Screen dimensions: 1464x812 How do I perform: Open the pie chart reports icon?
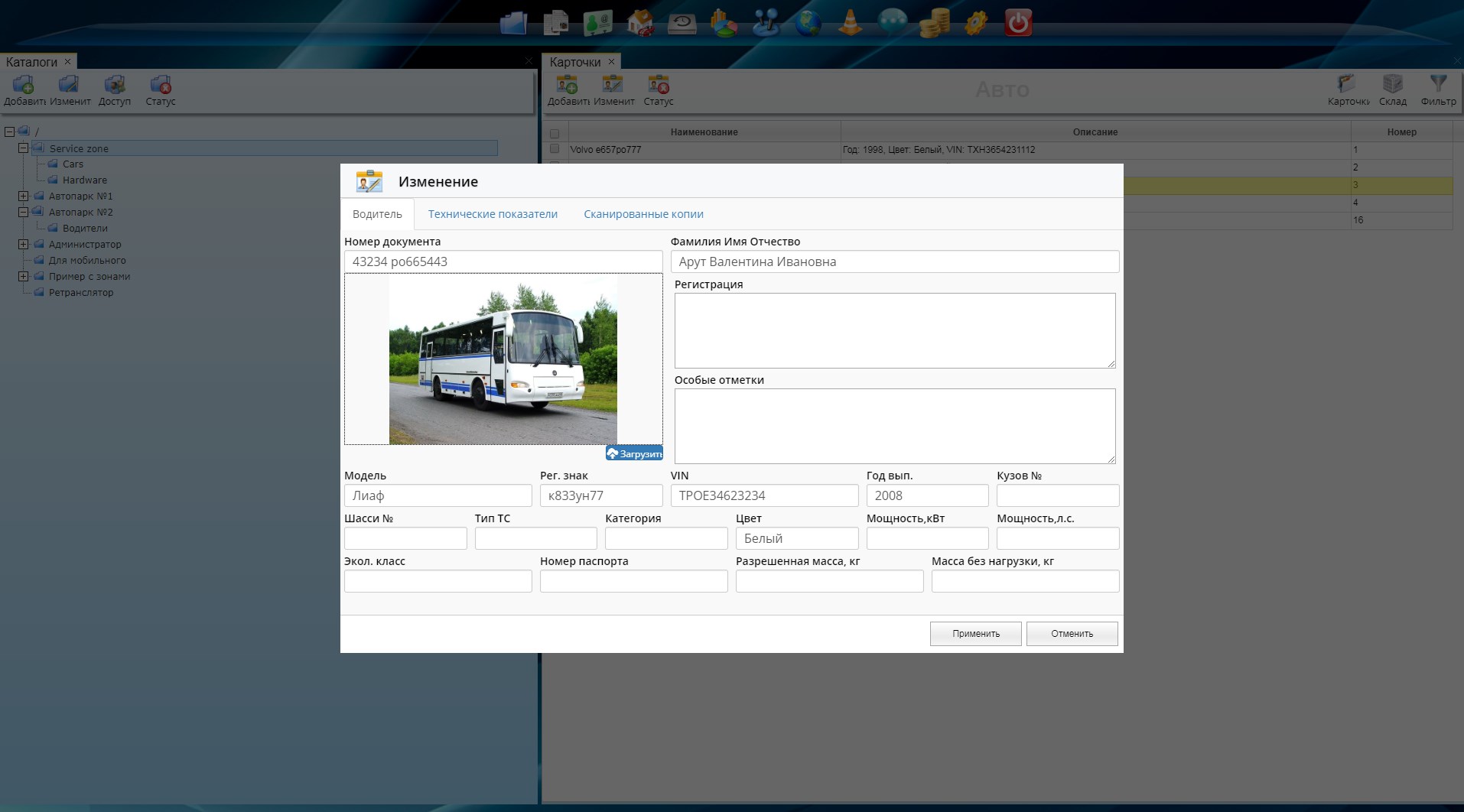[724, 23]
